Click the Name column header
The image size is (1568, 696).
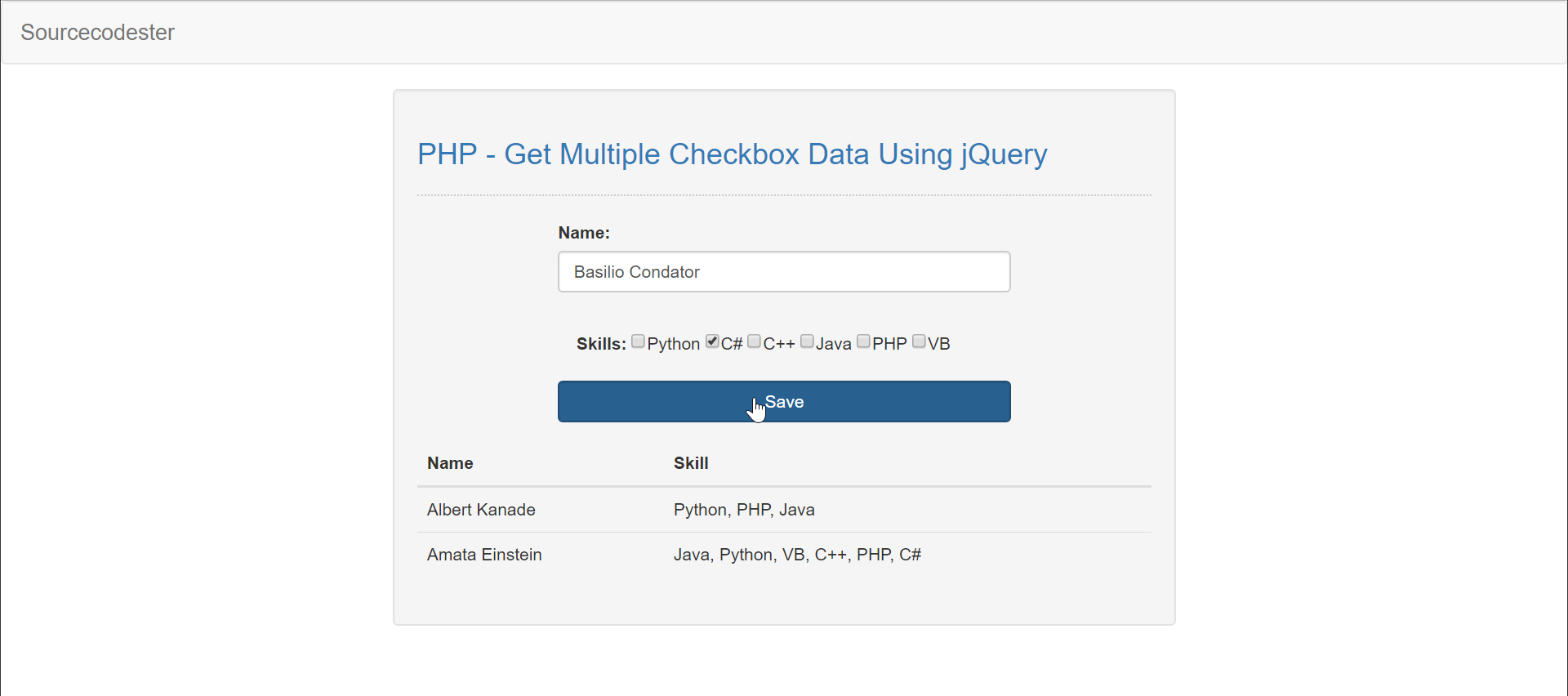(x=450, y=463)
